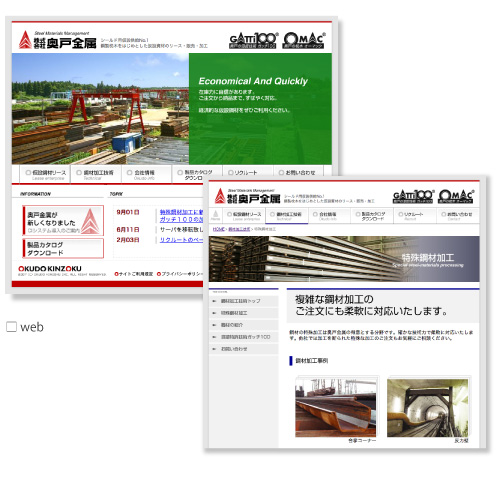Select 鋼材加工技術 tab on the front page
Viewport: 503px width, 482px height.
pos(287,216)
